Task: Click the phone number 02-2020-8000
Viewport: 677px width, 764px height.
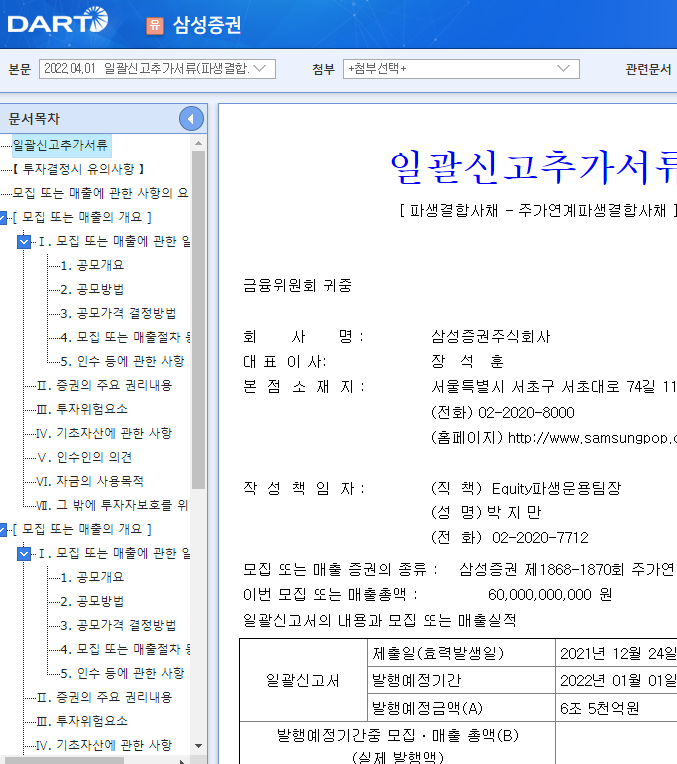Action: point(526,413)
